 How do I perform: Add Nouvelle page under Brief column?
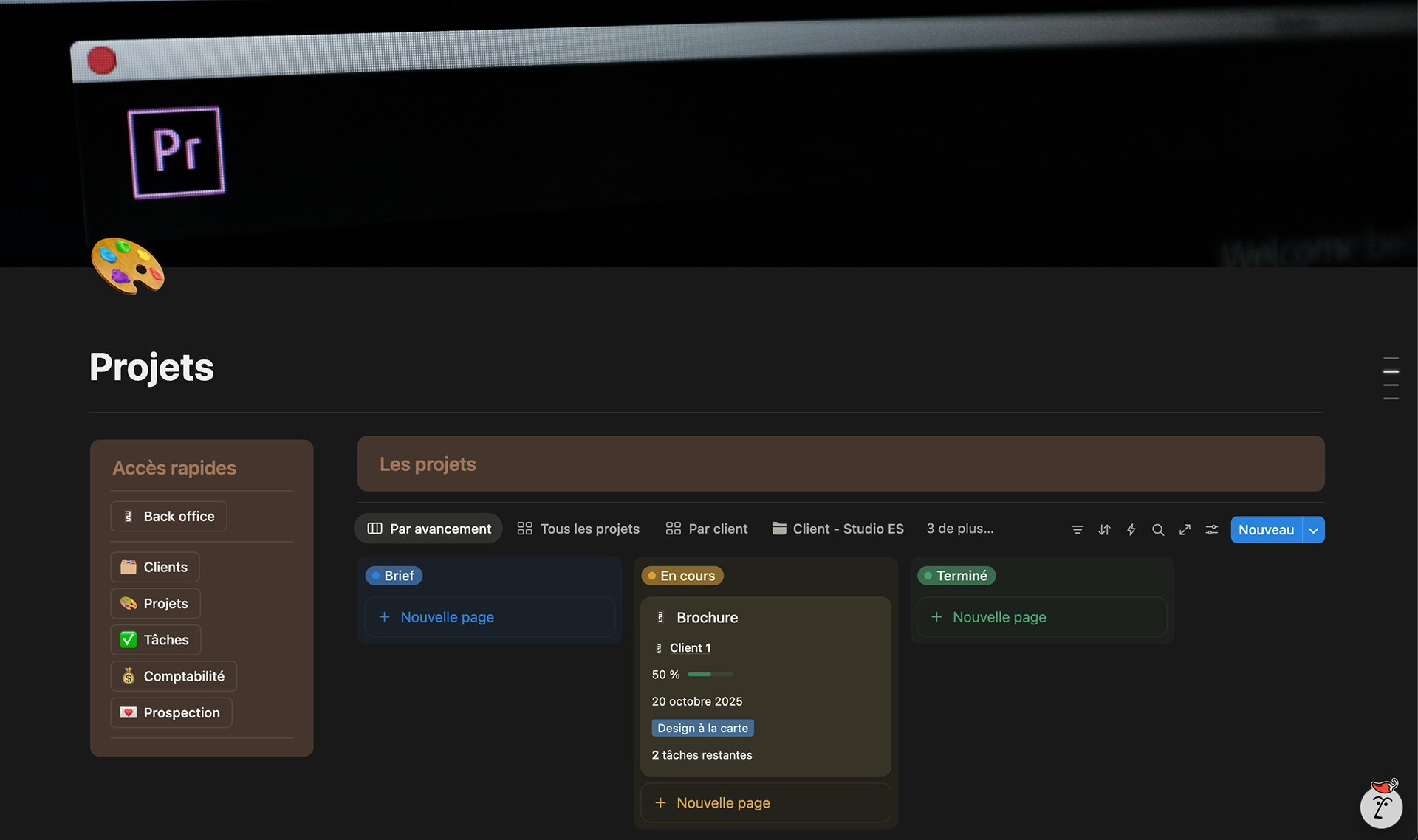click(447, 617)
